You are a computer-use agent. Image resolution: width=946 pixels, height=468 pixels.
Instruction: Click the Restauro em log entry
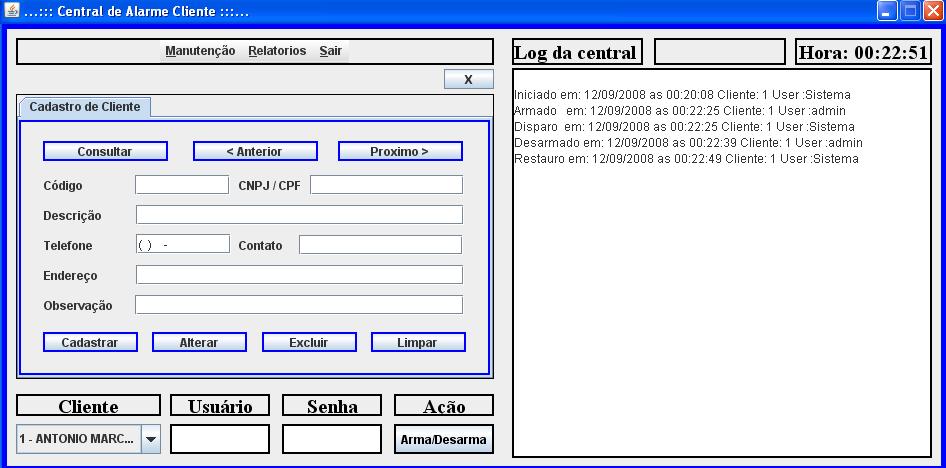click(687, 159)
